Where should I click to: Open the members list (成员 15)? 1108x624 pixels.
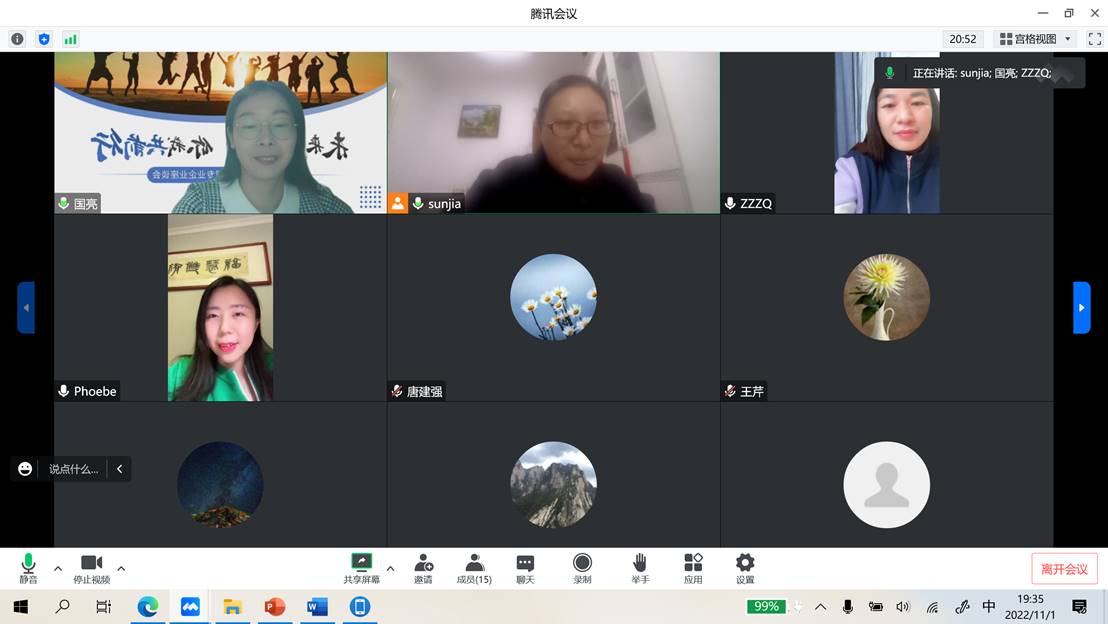(474, 568)
